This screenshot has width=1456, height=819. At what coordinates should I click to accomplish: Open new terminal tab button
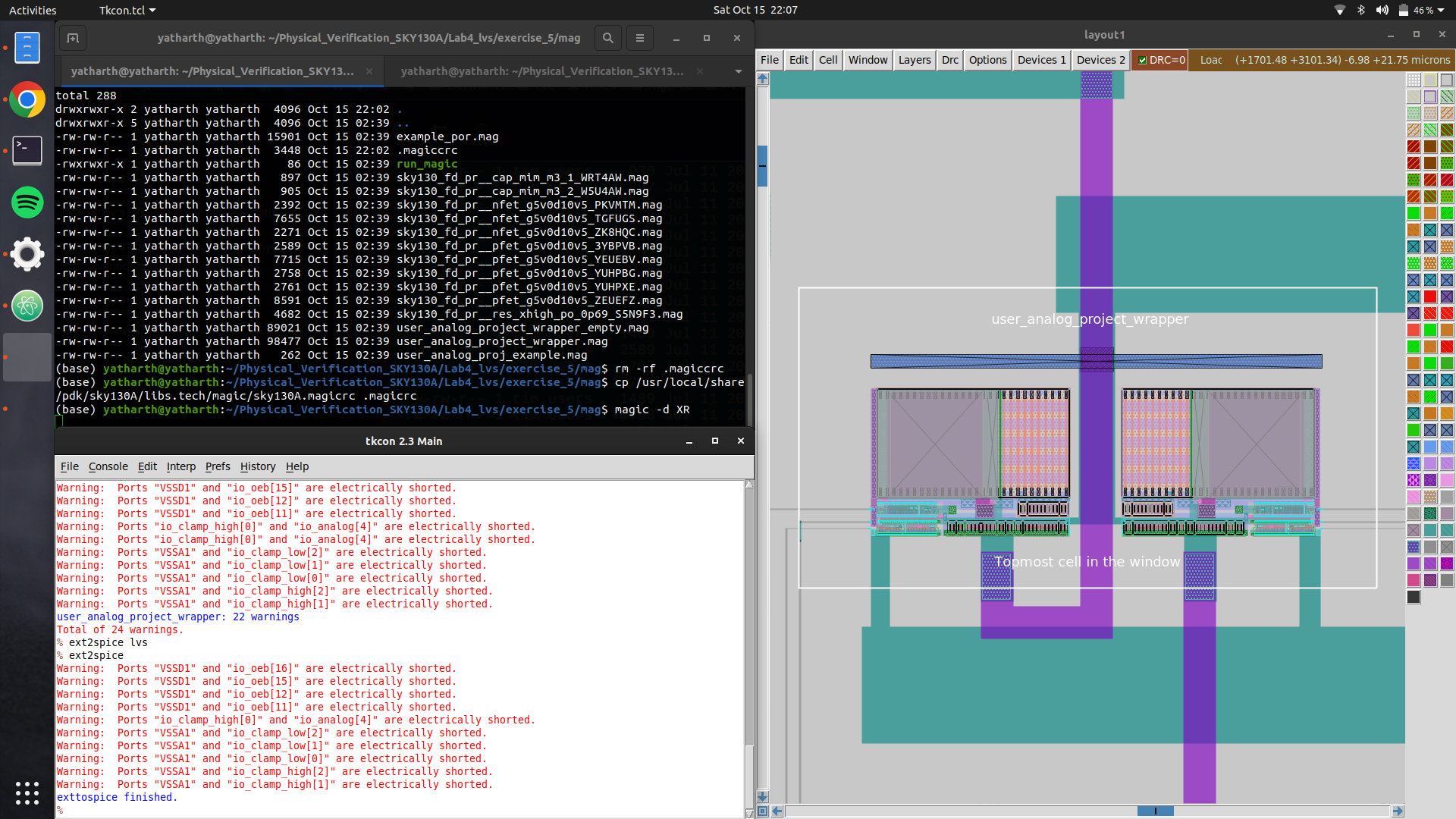73,38
